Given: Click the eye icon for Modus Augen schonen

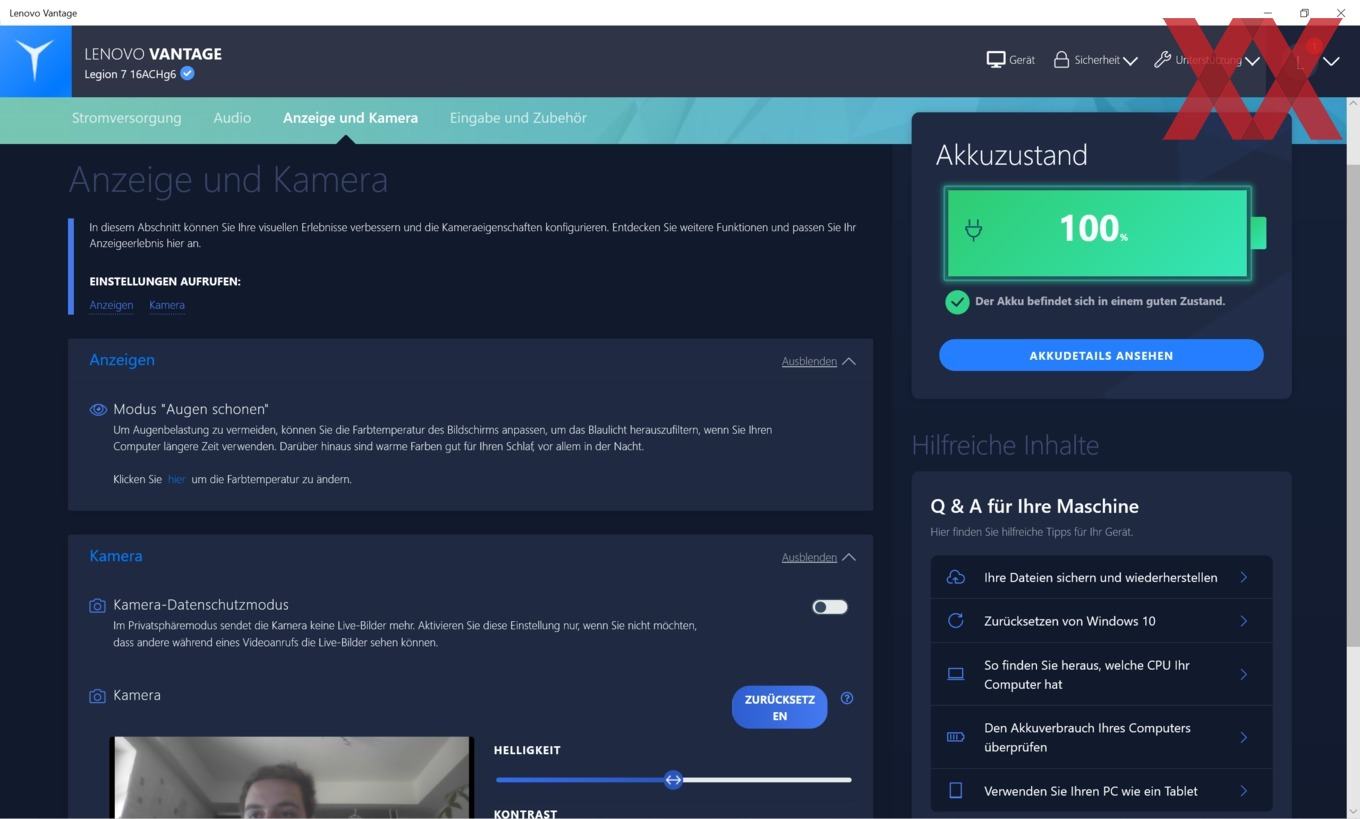Looking at the screenshot, I should coord(98,410).
